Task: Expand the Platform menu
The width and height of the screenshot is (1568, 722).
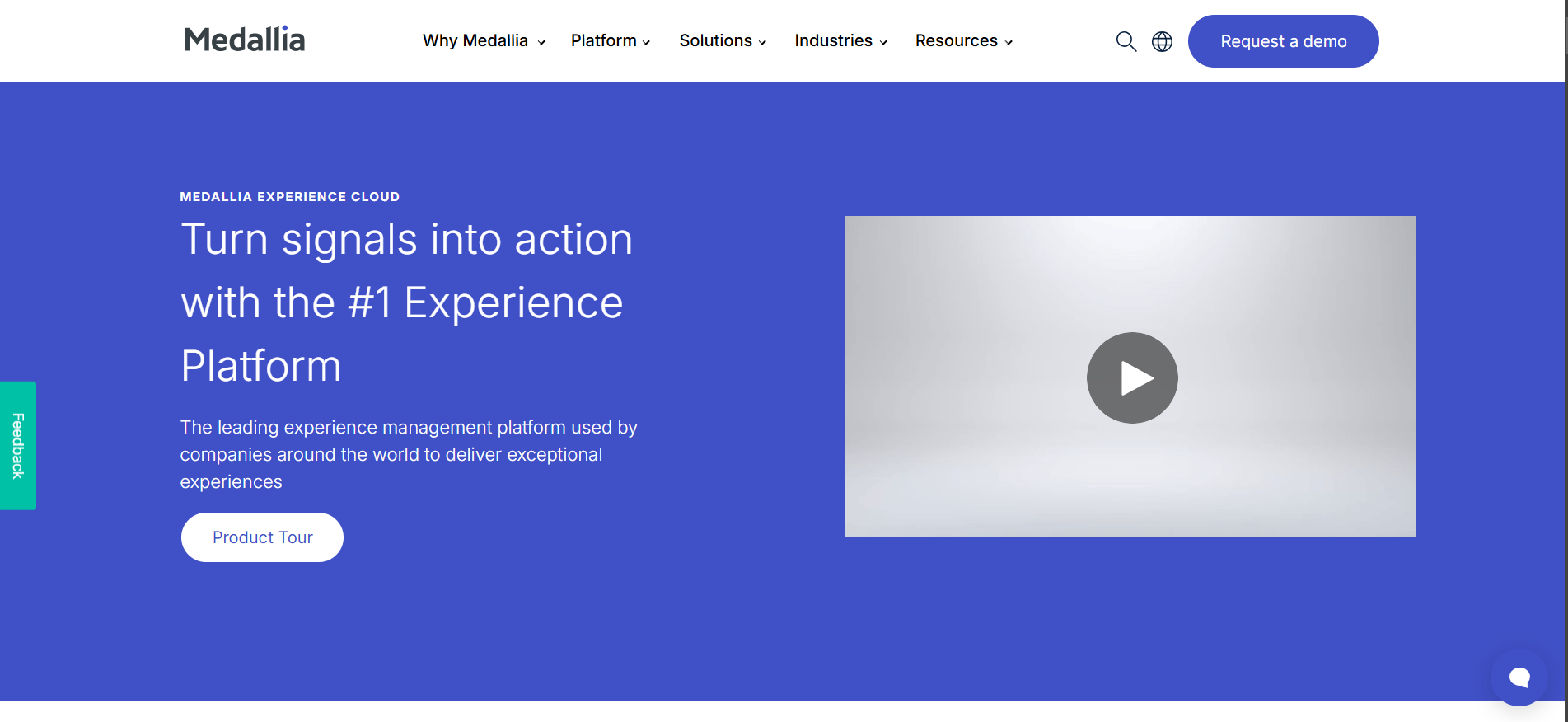Action: (x=611, y=40)
